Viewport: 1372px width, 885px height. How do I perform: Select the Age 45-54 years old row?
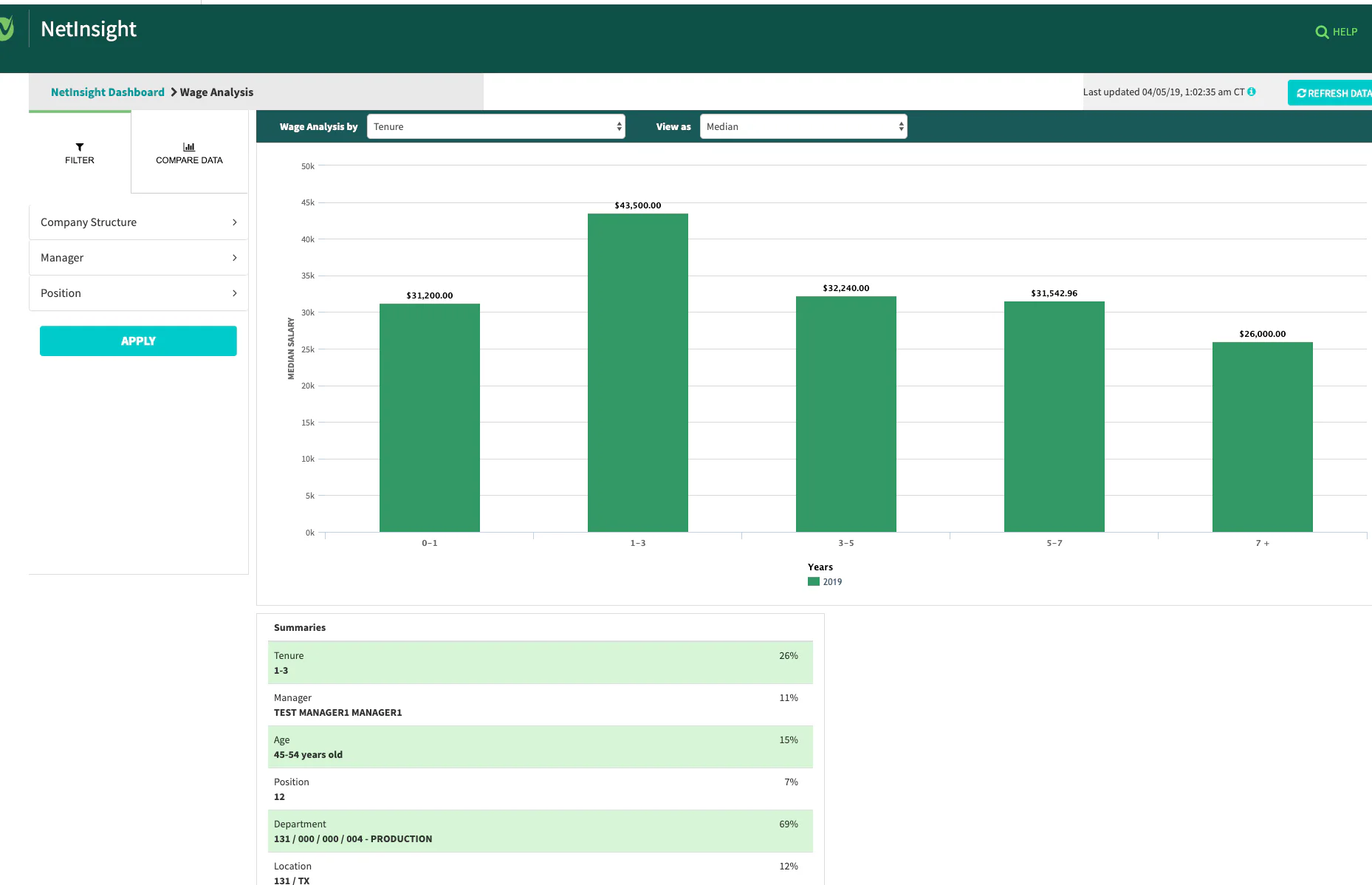coord(541,747)
